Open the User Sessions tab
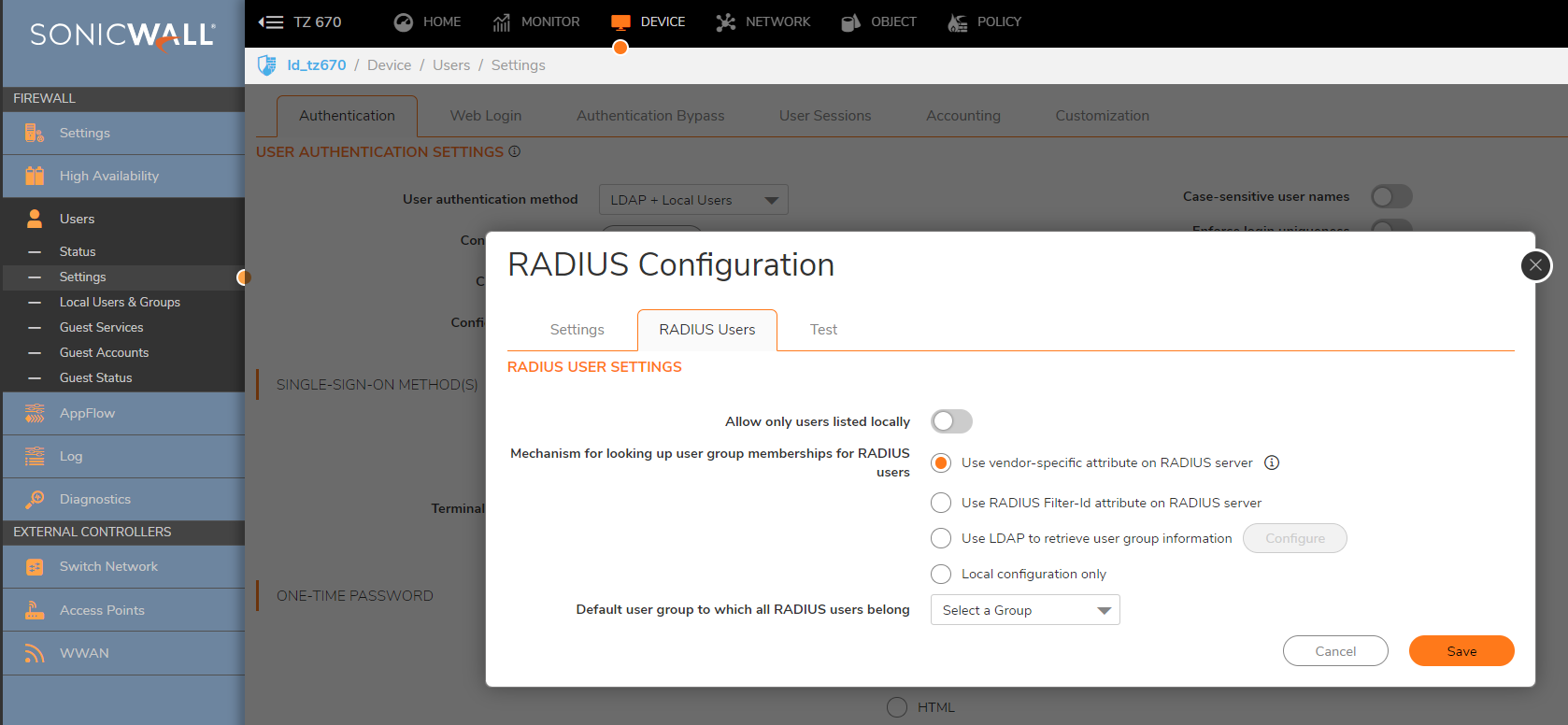This screenshot has height=725, width=1568. click(x=825, y=116)
